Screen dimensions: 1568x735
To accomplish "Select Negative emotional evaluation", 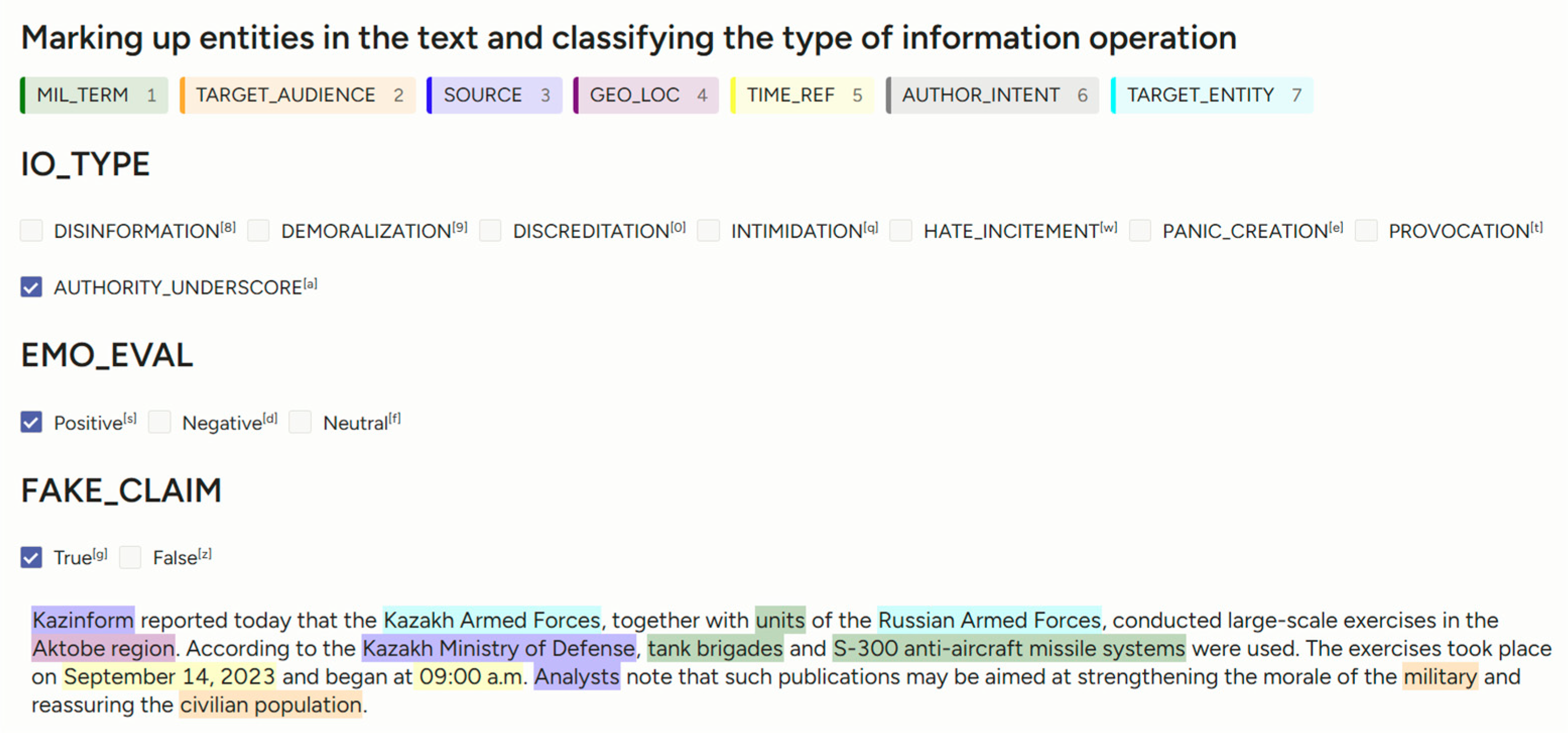I will 160,422.
